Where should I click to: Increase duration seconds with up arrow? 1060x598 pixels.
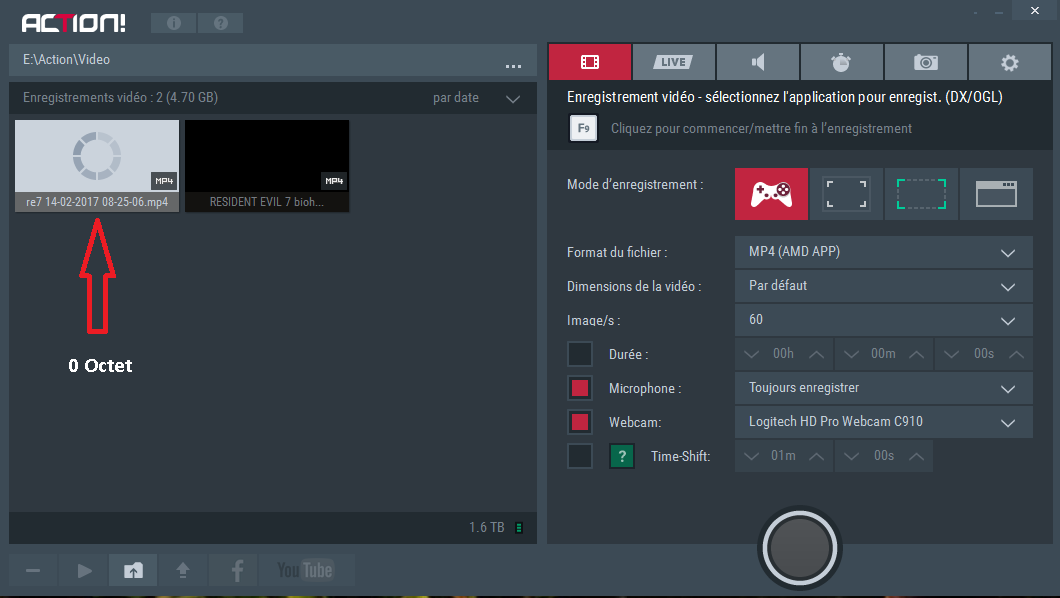[1016, 354]
